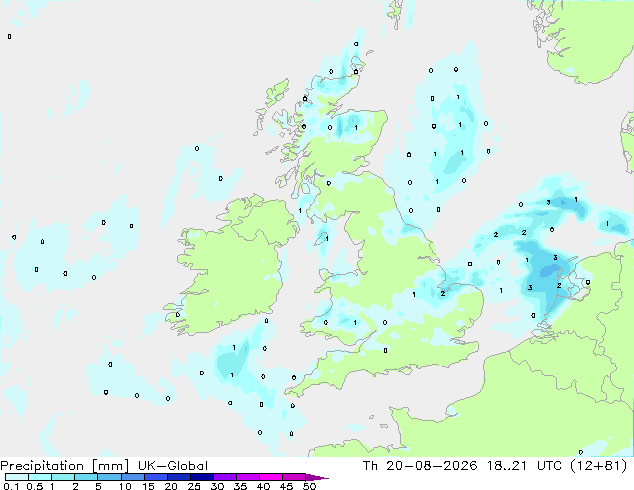Click the 10–15 mm legend color swatch
The width and height of the screenshot is (634, 490).
(132, 477)
